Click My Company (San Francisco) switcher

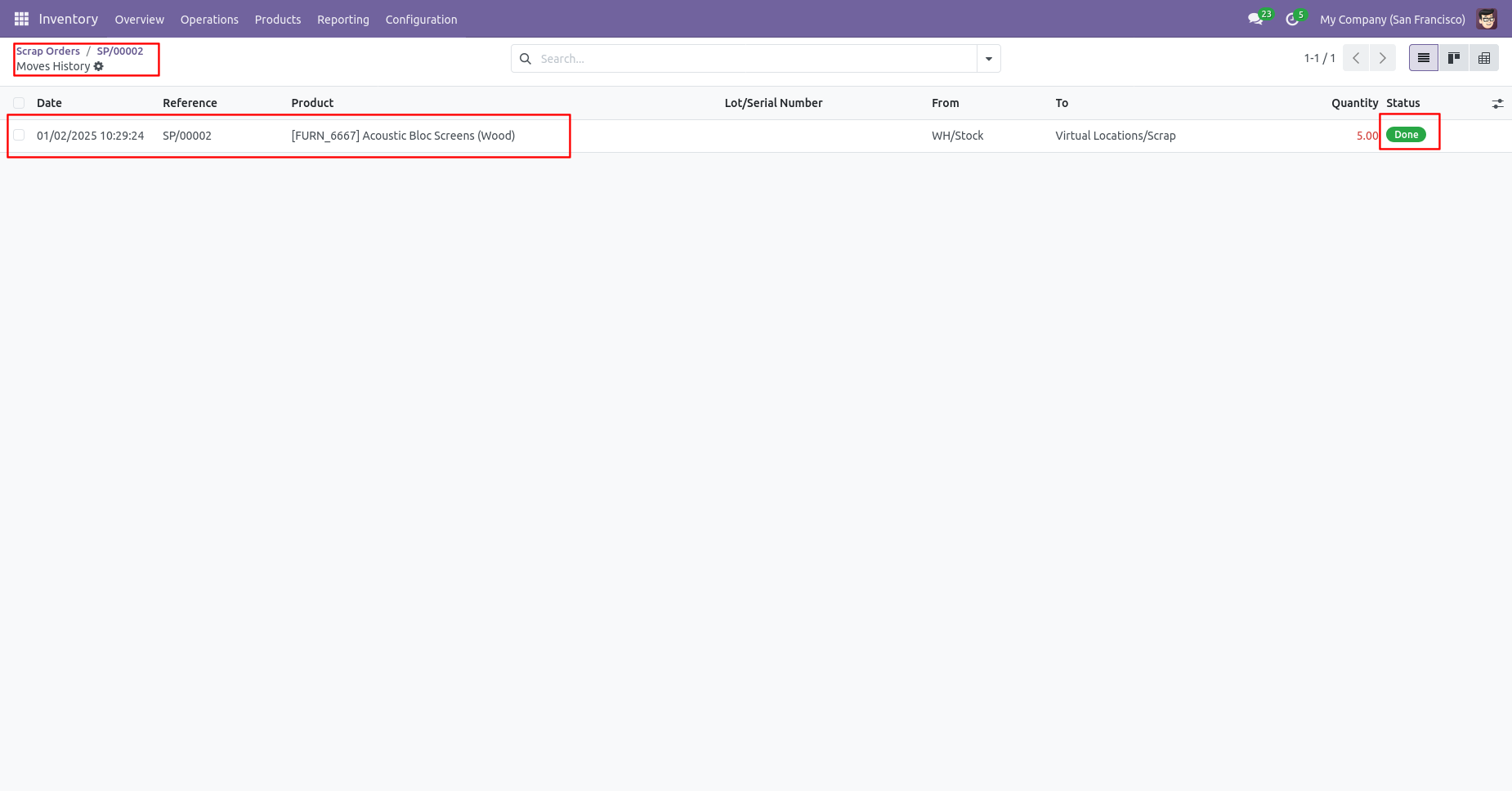click(x=1392, y=20)
